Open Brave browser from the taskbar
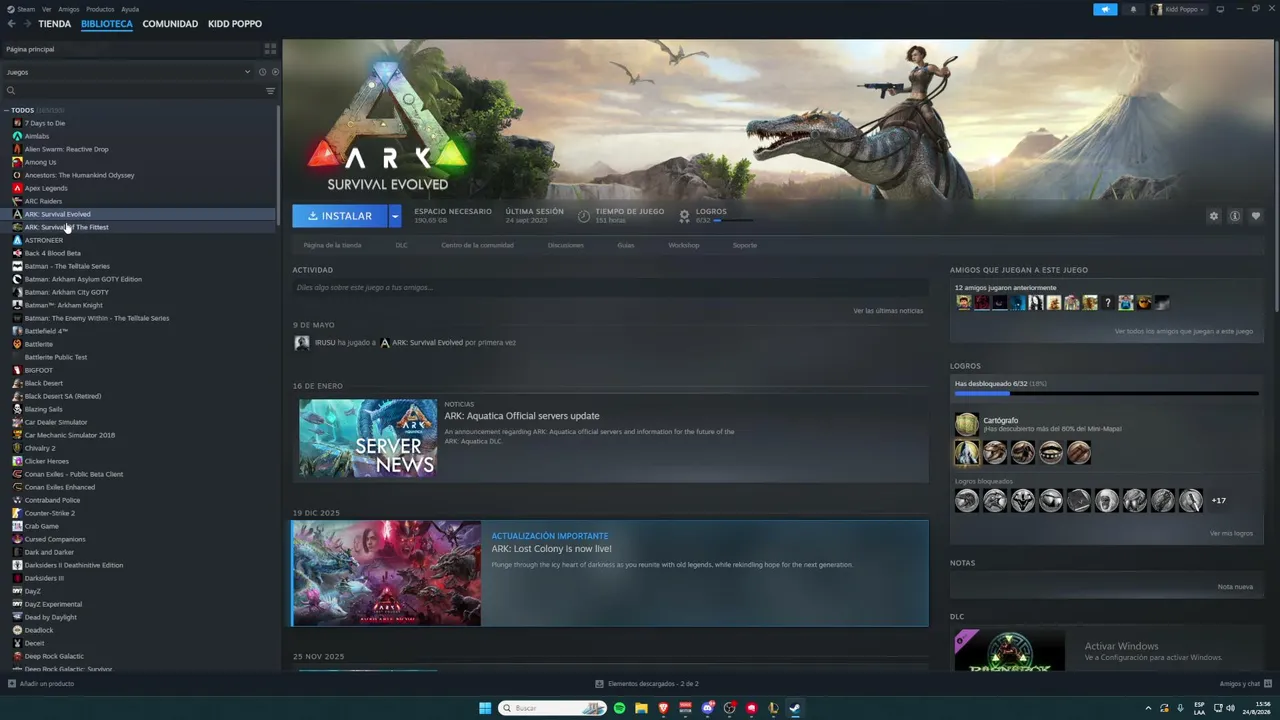 coord(663,708)
